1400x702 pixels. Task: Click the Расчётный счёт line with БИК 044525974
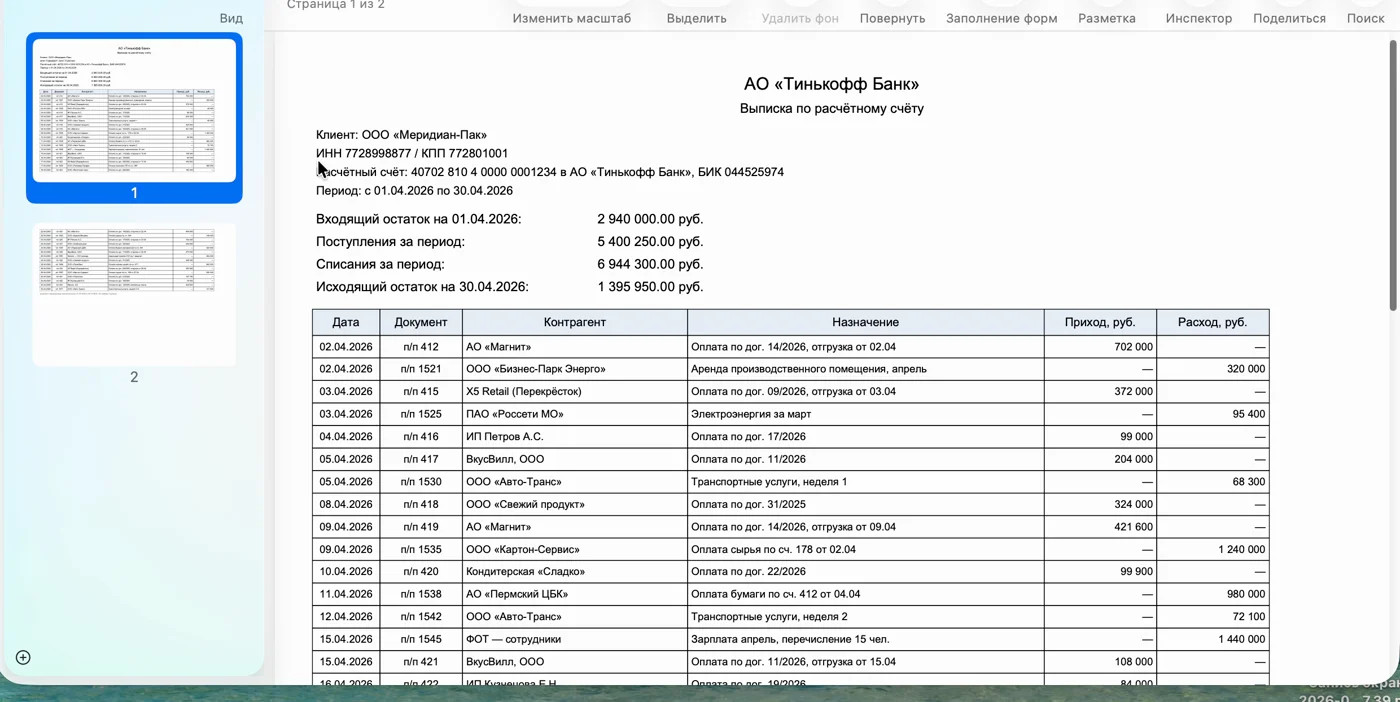[550, 172]
